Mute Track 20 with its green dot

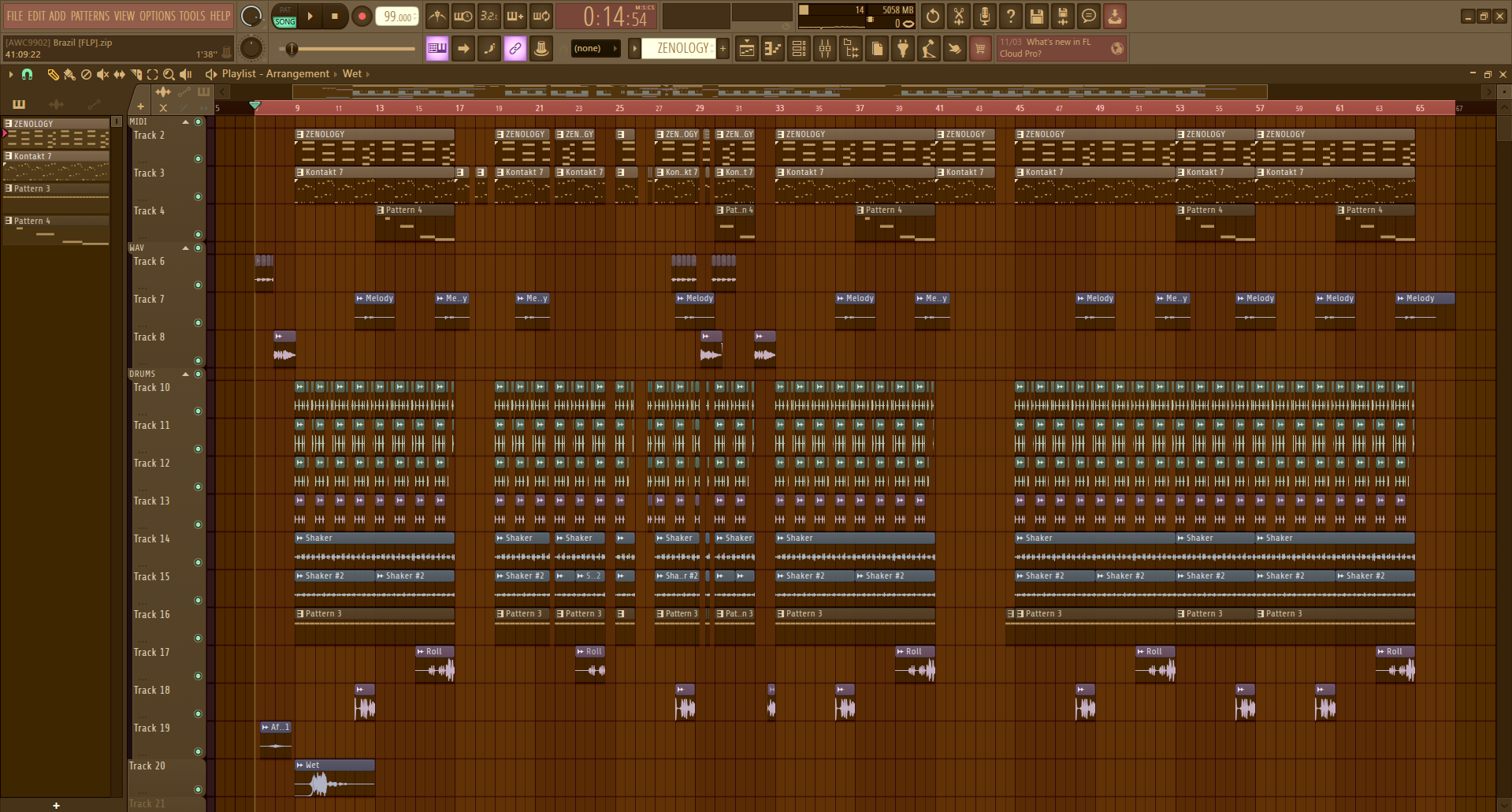coord(198,790)
